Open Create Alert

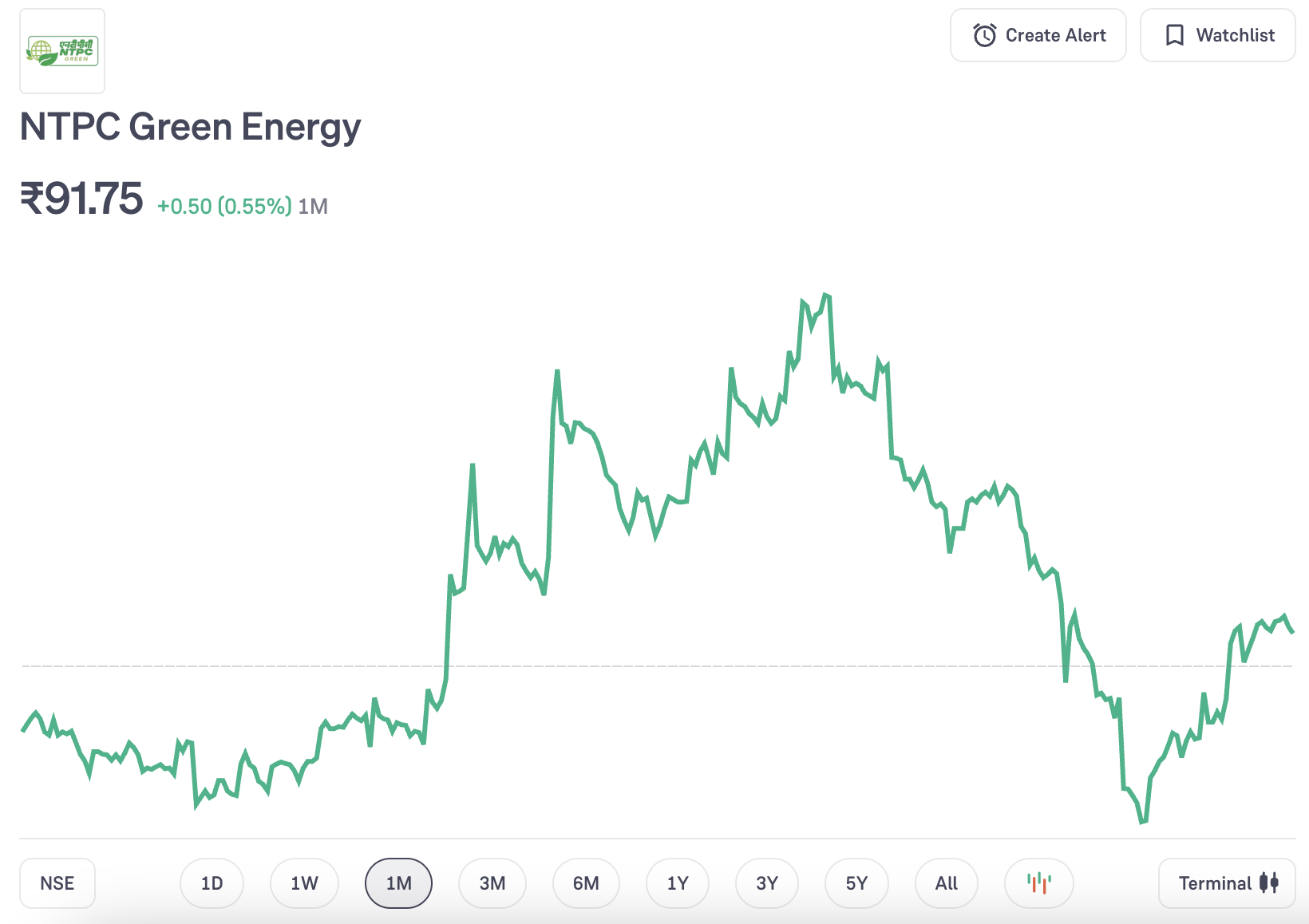[1038, 35]
